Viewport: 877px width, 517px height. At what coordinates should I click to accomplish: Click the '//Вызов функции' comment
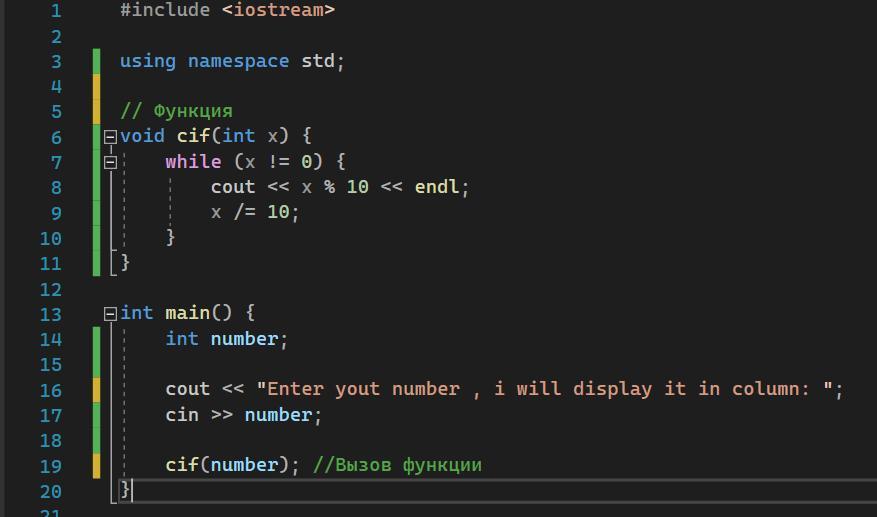coord(397,465)
